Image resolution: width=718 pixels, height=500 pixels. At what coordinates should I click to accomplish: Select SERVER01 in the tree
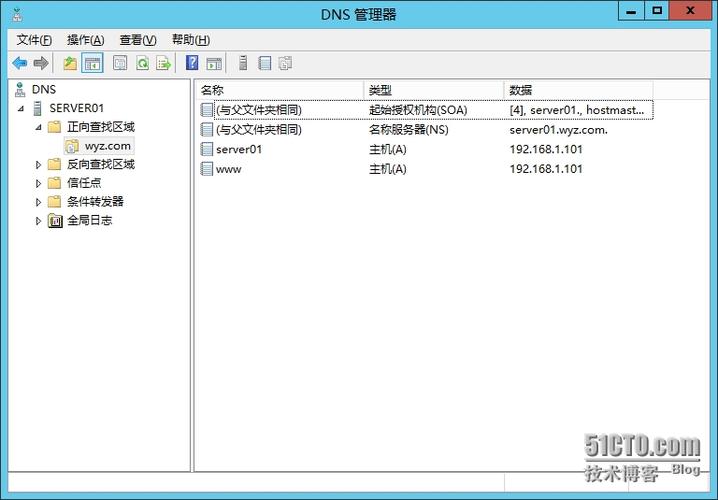[x=76, y=108]
